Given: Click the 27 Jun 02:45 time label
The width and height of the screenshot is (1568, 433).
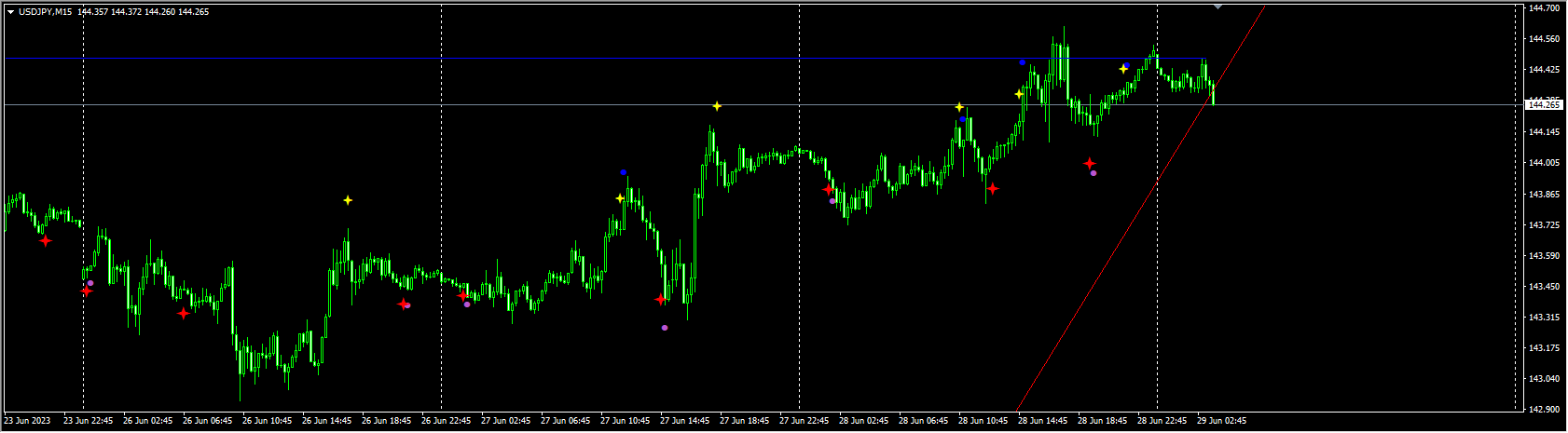Looking at the screenshot, I should pyautogui.click(x=506, y=421).
